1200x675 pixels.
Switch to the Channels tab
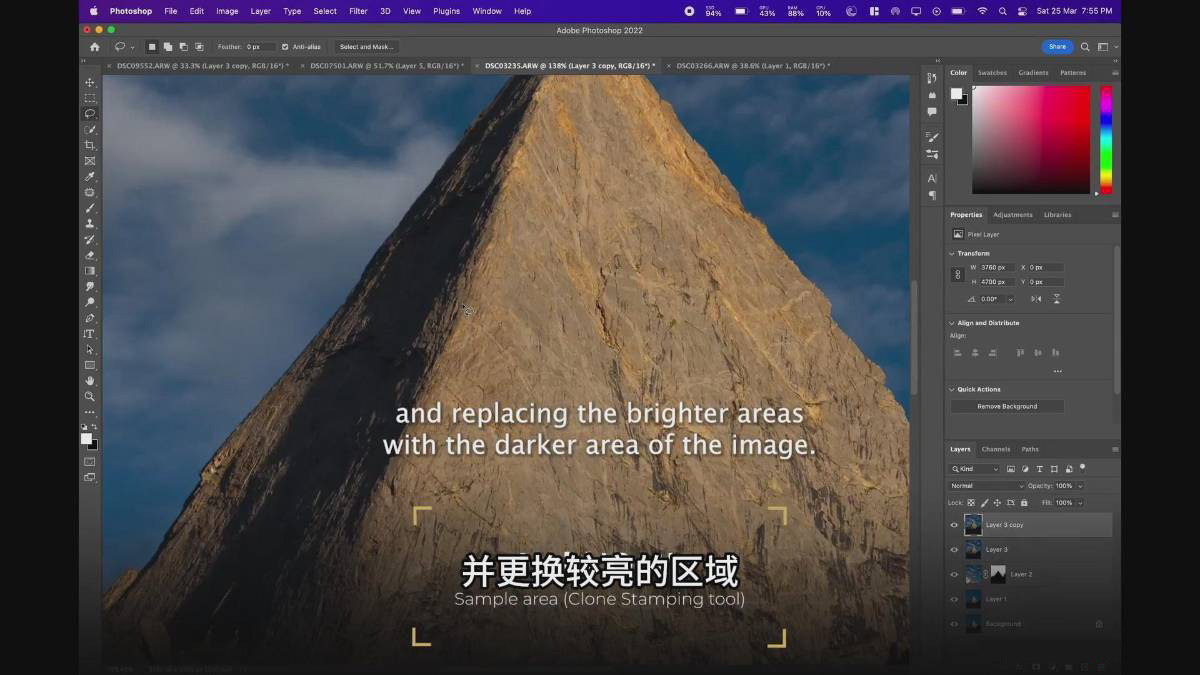[995, 449]
